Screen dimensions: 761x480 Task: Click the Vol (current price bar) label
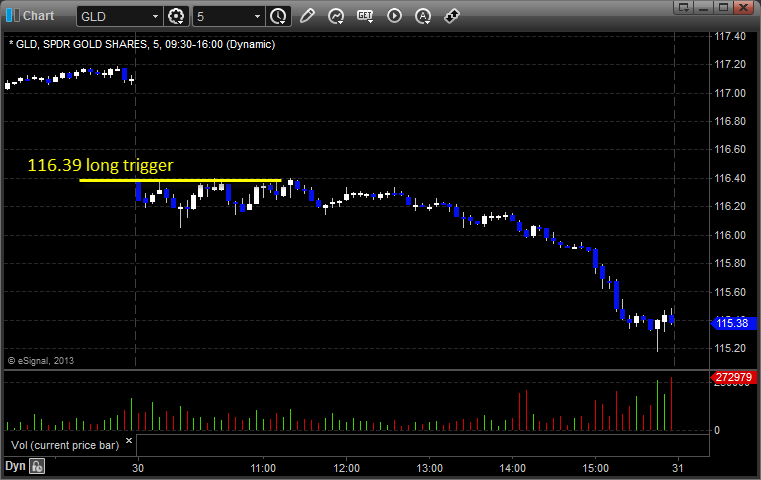point(65,445)
